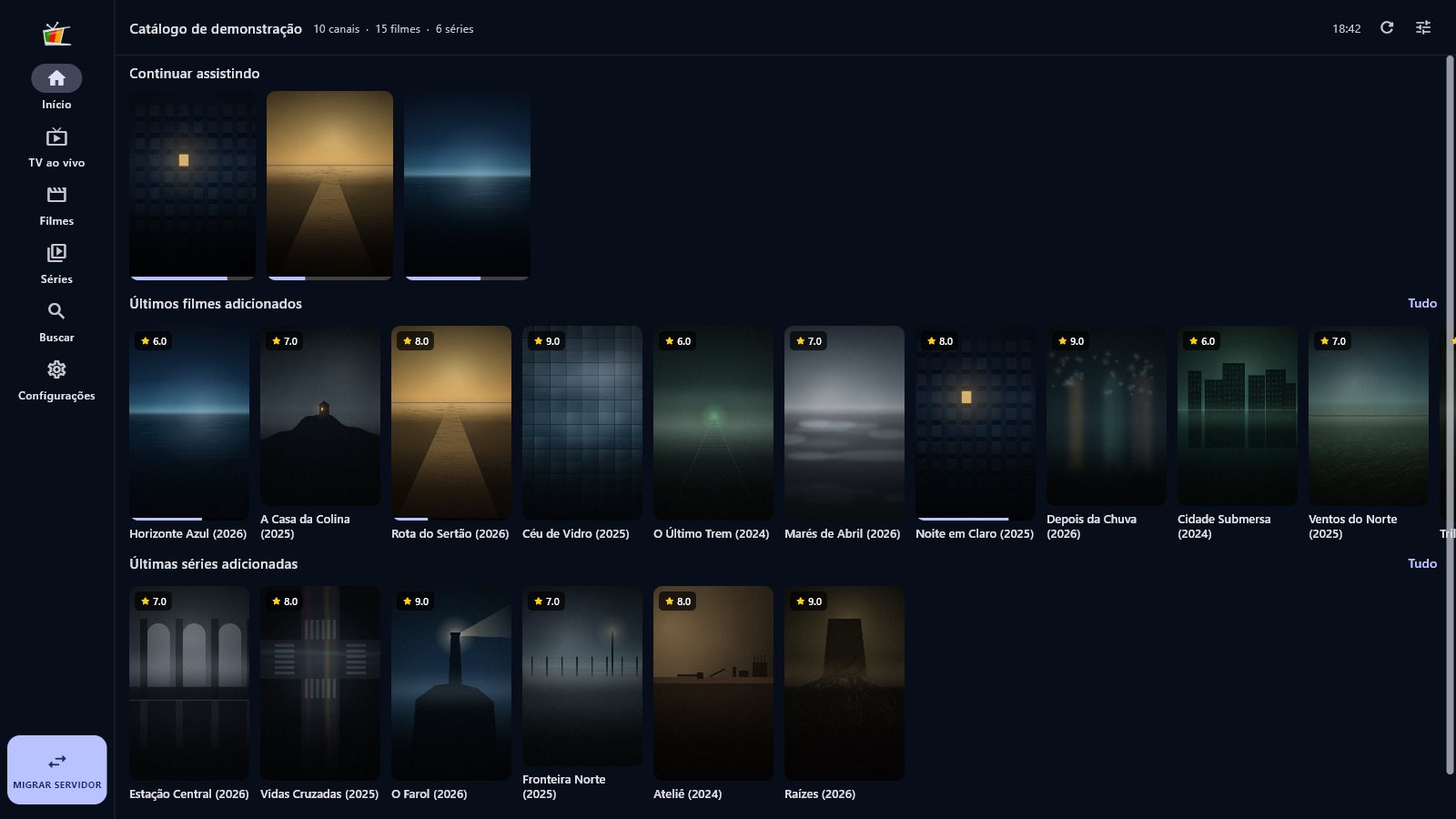The width and height of the screenshot is (1456, 819).
Task: Open TV ao vivo section
Action: point(56,148)
